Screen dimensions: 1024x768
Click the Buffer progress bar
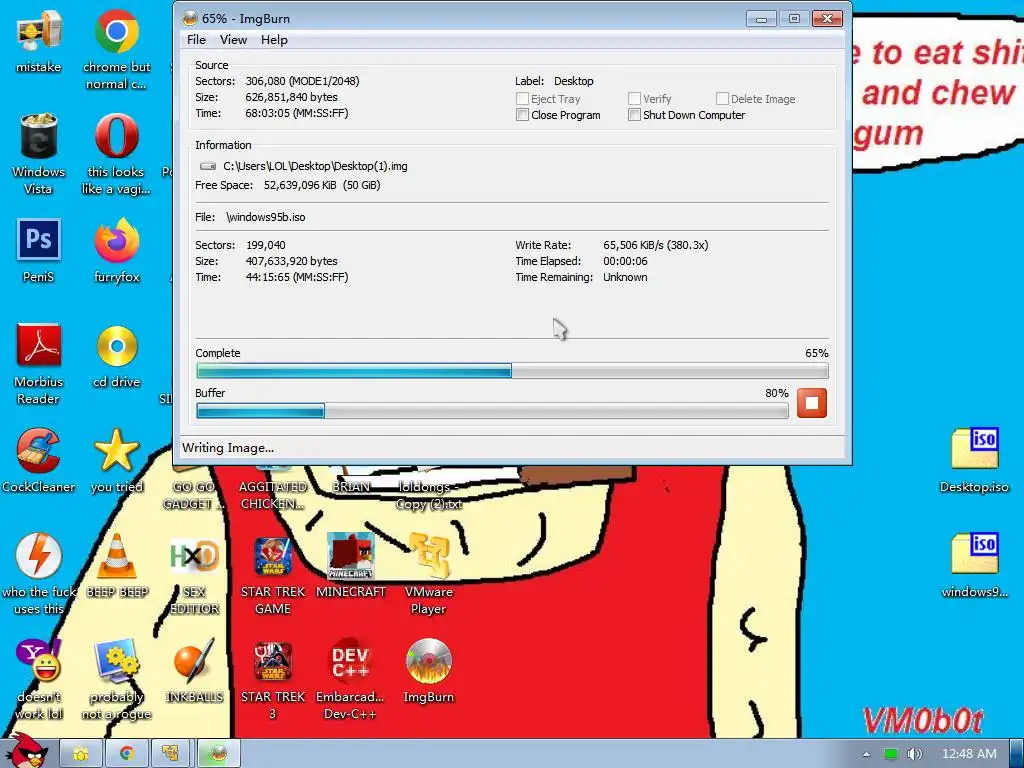pyautogui.click(x=492, y=411)
